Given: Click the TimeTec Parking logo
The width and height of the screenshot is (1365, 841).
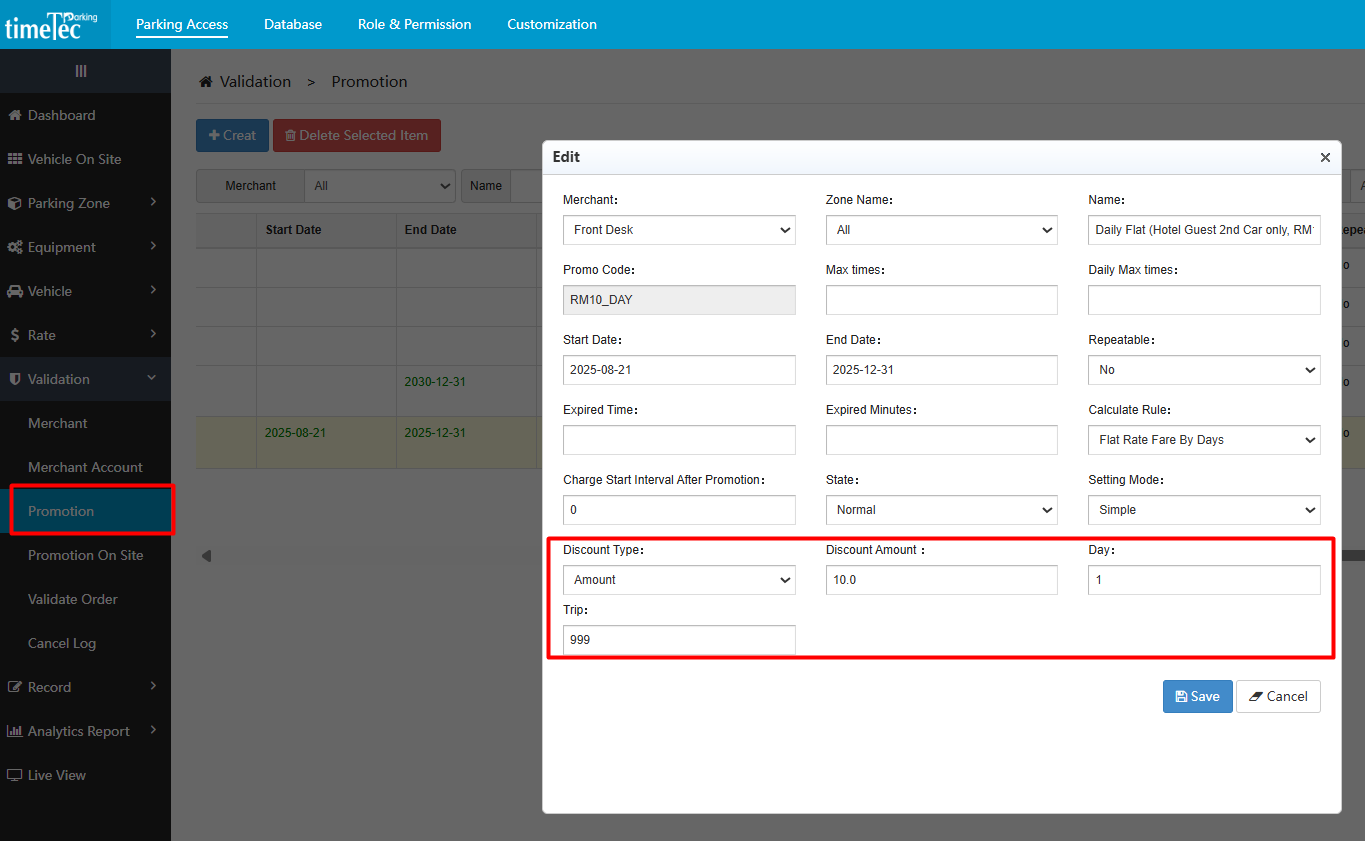Looking at the screenshot, I should tap(51, 25).
